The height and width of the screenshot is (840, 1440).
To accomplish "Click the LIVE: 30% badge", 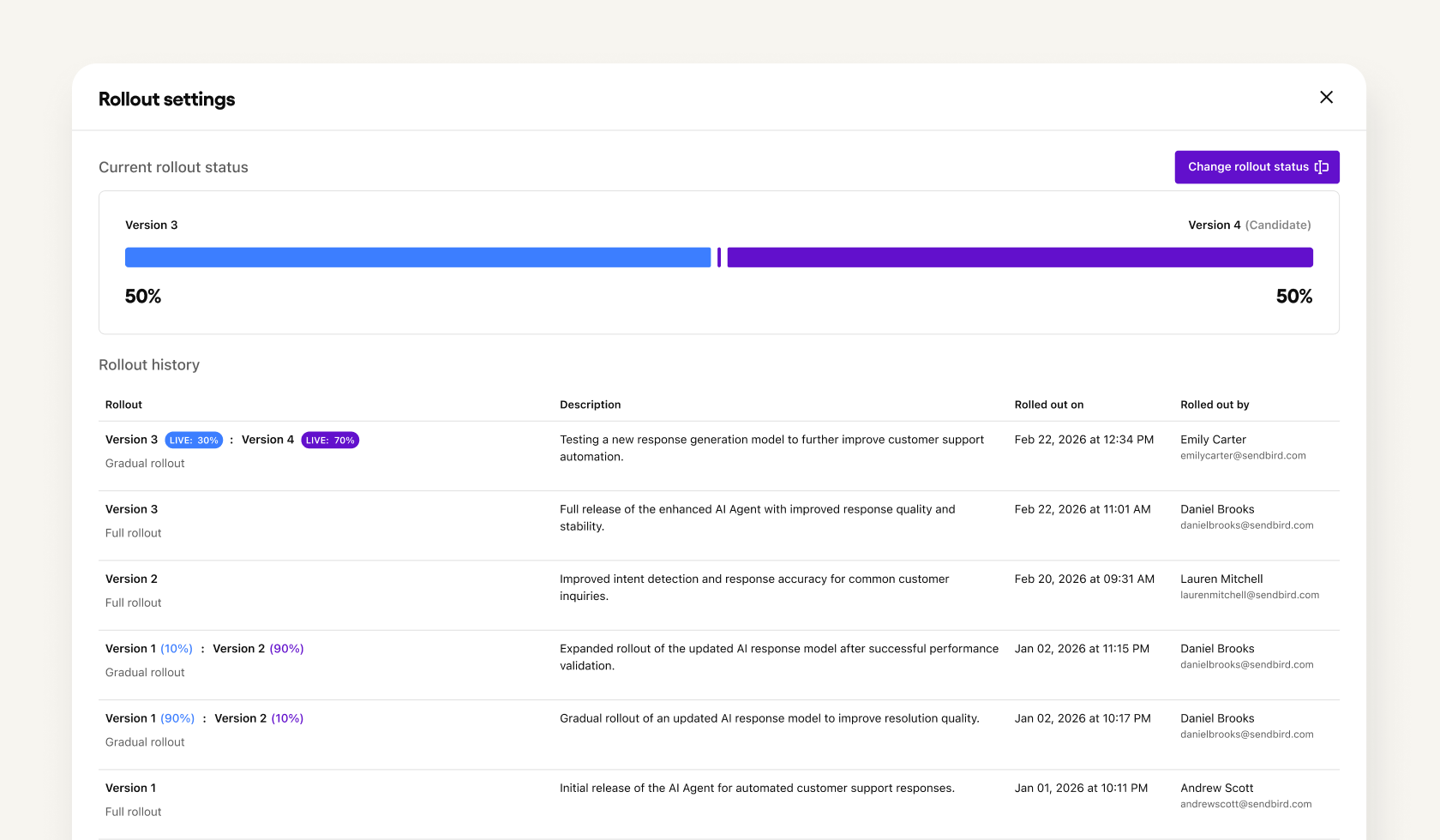I will (194, 441).
